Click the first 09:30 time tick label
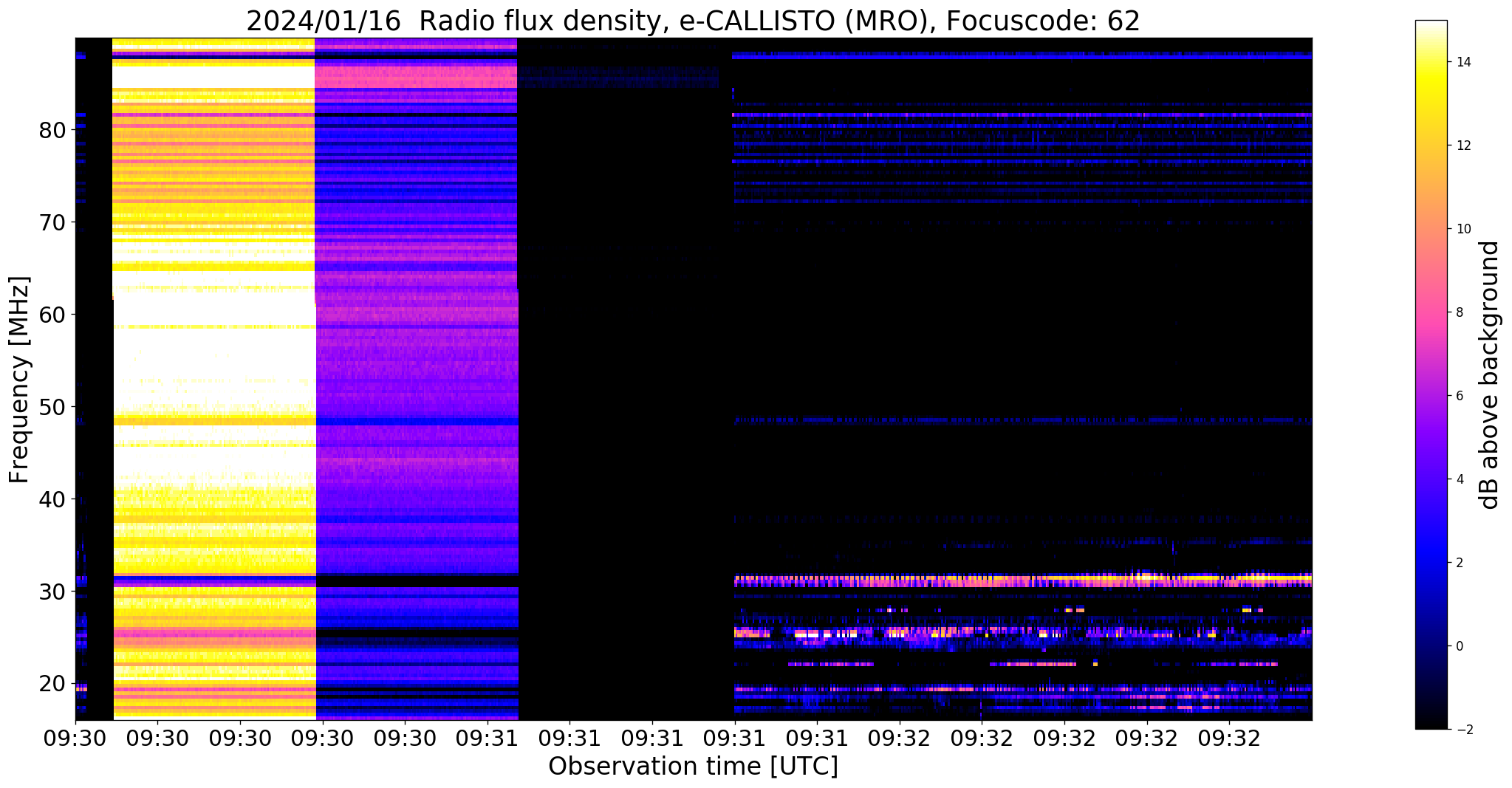 click(x=75, y=739)
